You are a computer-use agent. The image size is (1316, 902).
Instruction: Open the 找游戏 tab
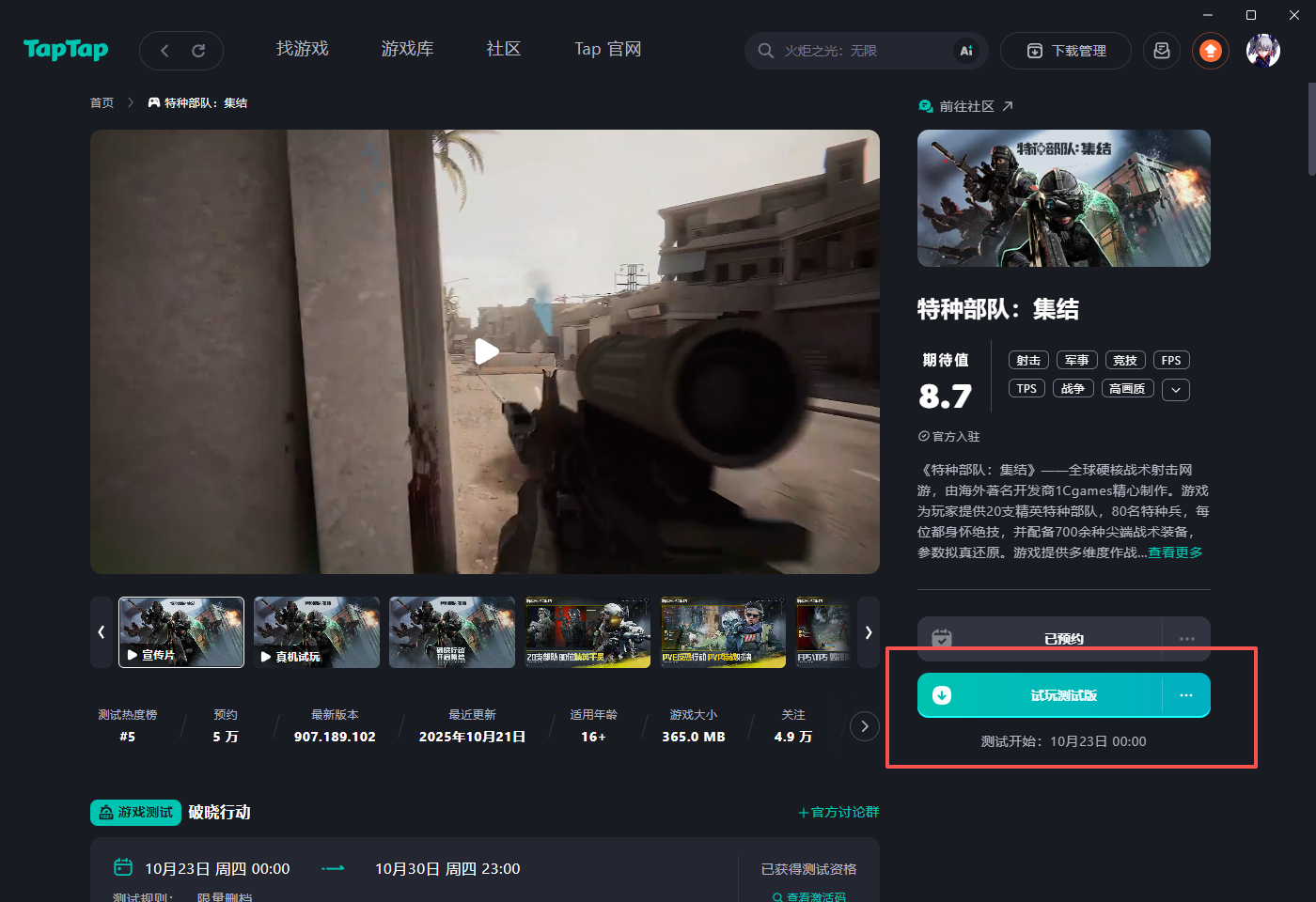coord(303,49)
